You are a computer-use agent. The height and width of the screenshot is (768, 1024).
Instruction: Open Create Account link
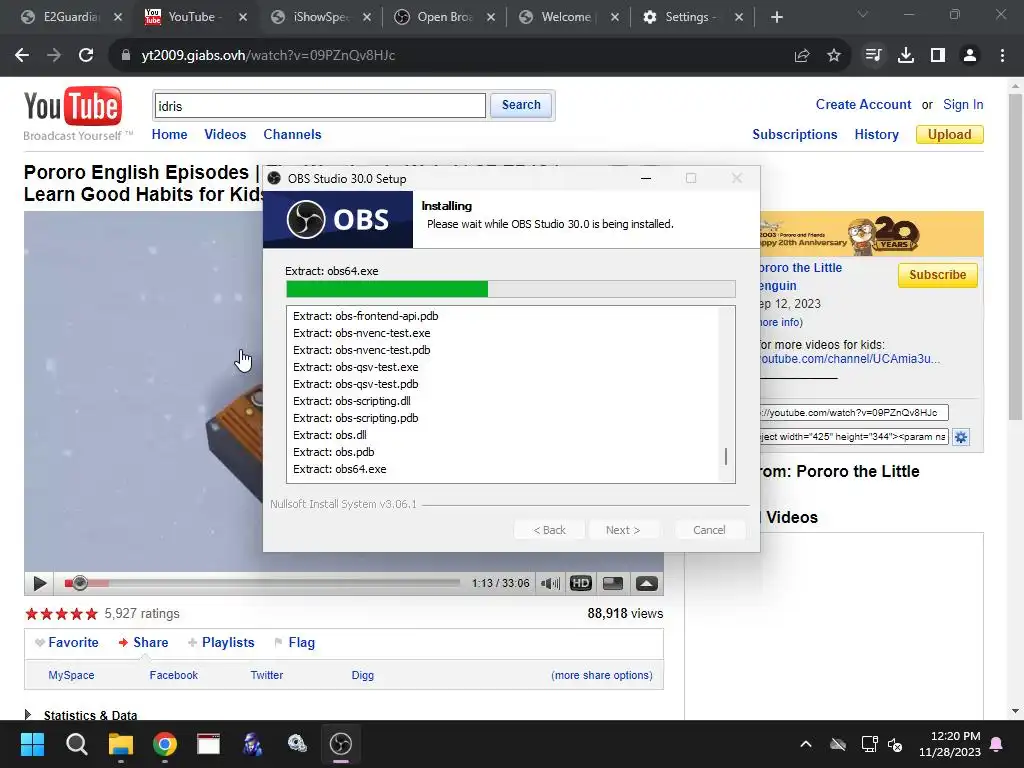tap(863, 104)
